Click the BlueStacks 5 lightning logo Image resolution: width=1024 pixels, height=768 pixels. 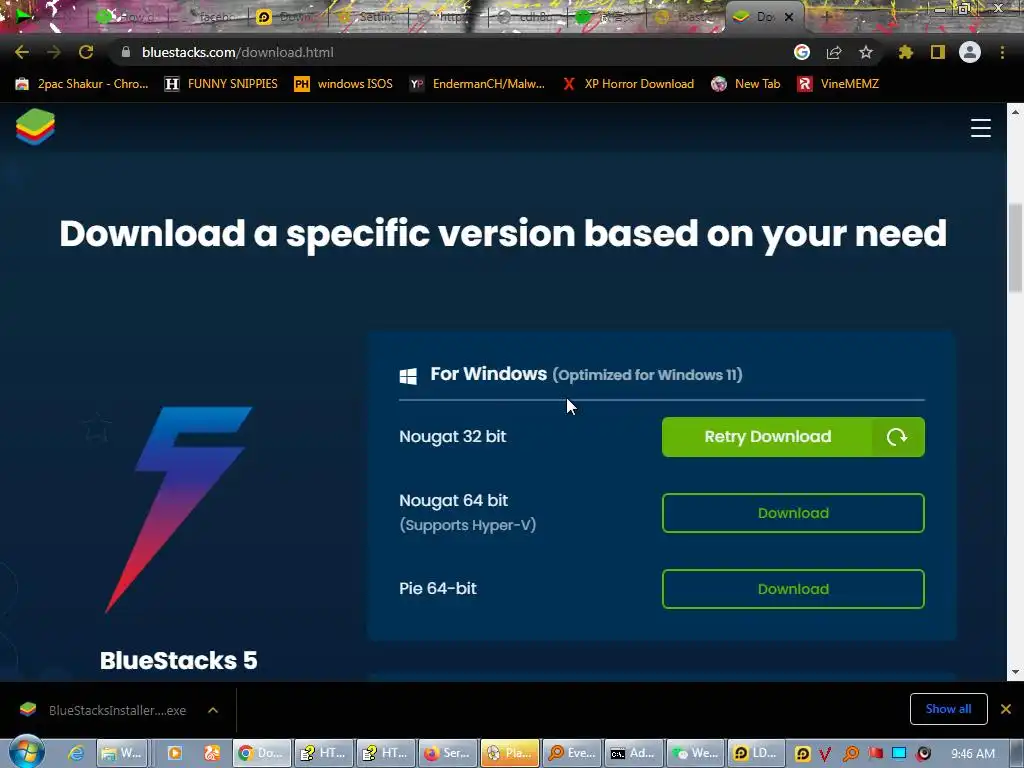pyautogui.click(x=178, y=509)
